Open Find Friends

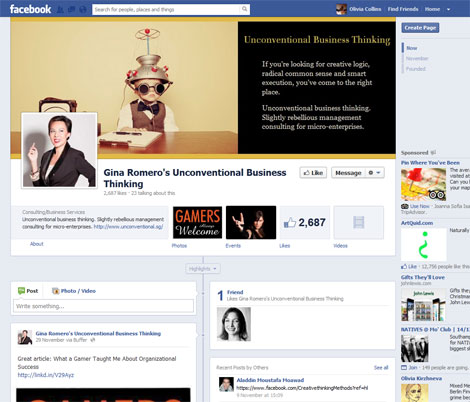tap(403, 9)
